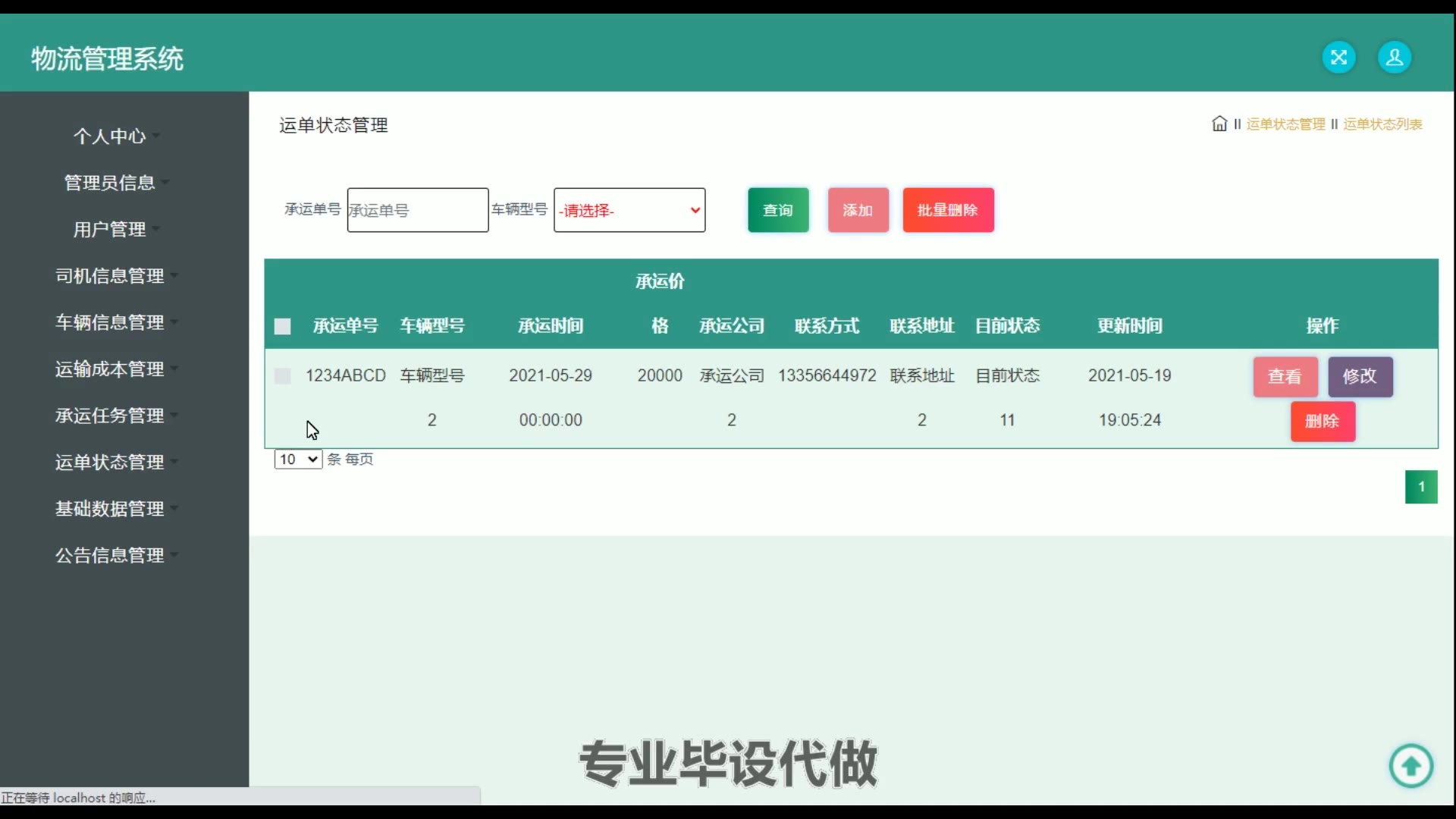Click the 运单状态列表 breadcrumb link
The height and width of the screenshot is (819, 1456).
(1382, 124)
